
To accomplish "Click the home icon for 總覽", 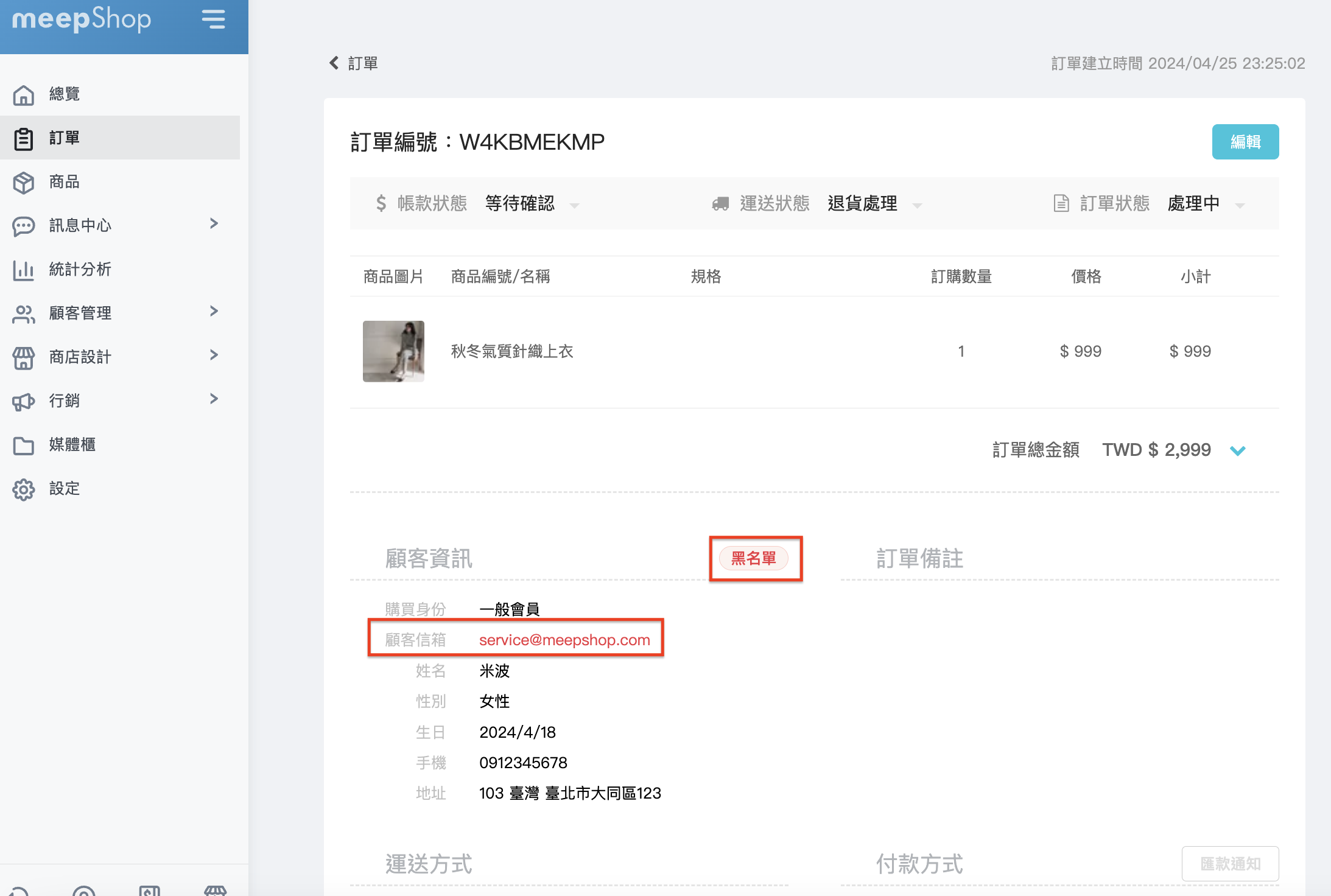I will tap(24, 94).
